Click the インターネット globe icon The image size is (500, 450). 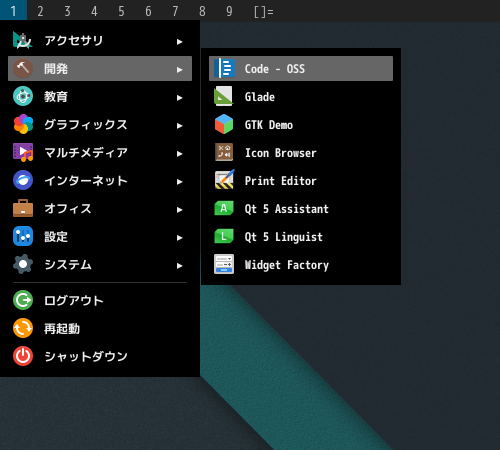23,180
